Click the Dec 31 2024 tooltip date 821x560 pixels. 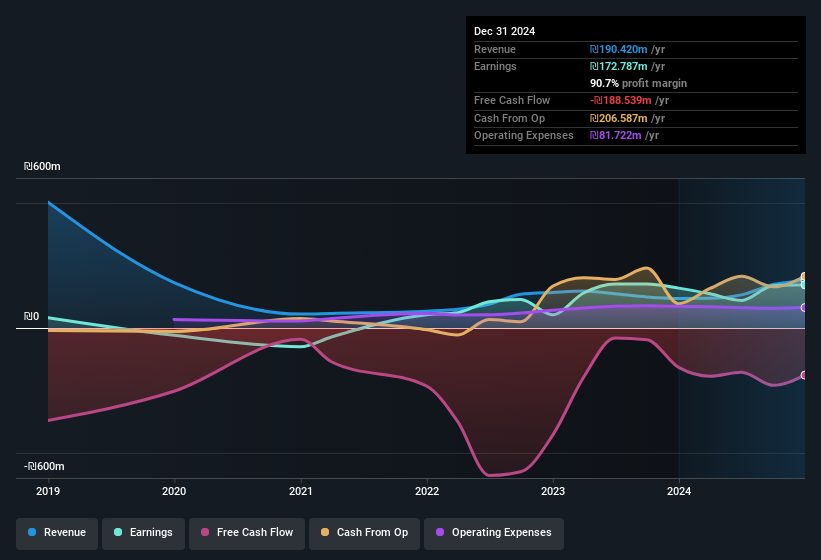pos(504,31)
